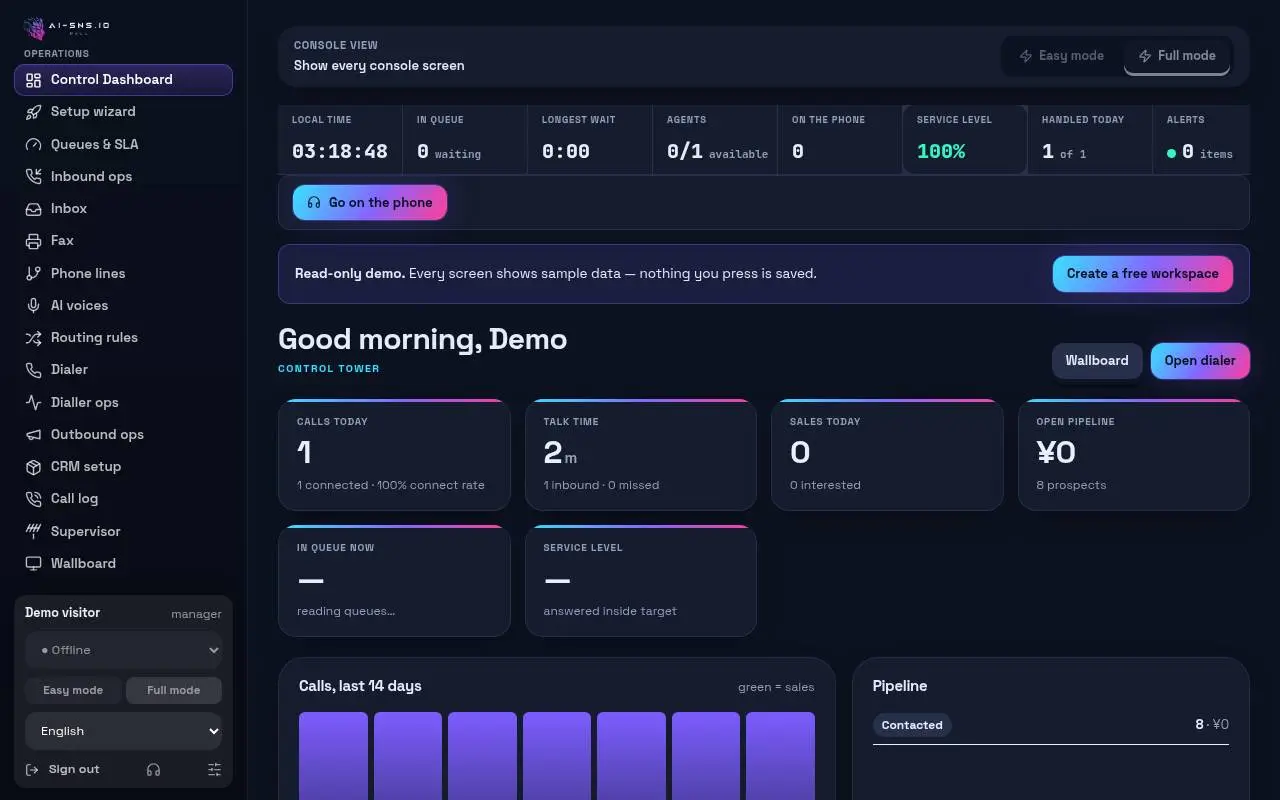Go to Setup wizard in sidebar

coord(123,112)
